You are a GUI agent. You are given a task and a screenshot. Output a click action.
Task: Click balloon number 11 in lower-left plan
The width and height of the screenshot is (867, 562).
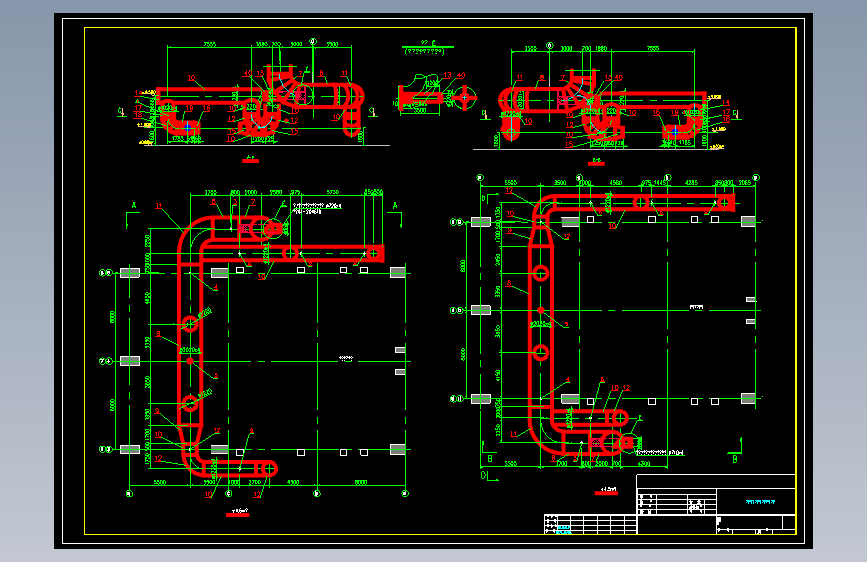159,206
